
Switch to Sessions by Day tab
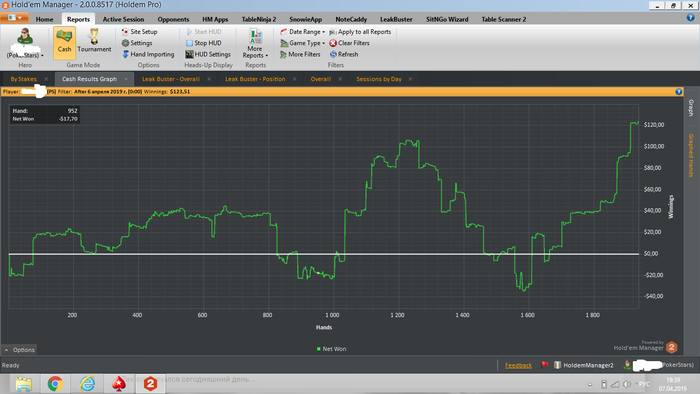(379, 79)
